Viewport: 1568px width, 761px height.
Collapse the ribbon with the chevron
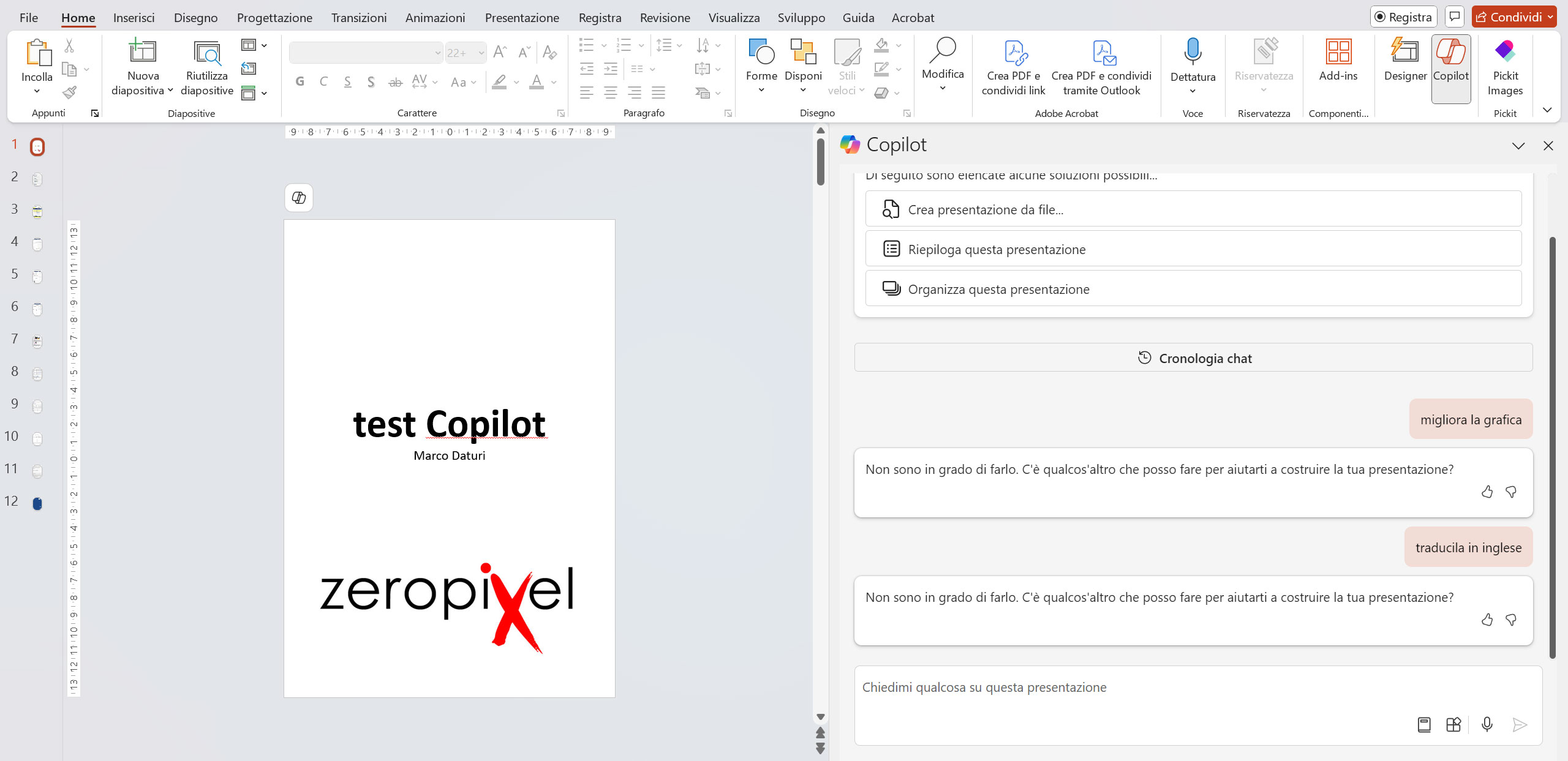click(1547, 110)
